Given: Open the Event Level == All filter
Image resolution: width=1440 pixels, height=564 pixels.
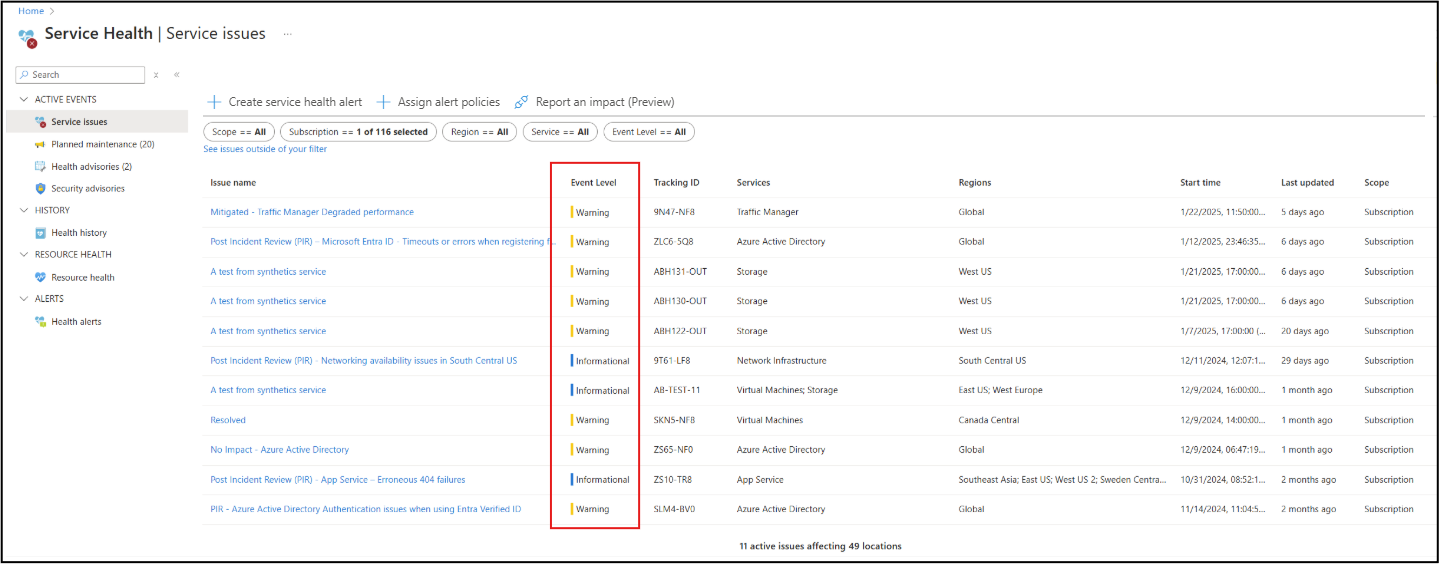Looking at the screenshot, I should point(649,132).
